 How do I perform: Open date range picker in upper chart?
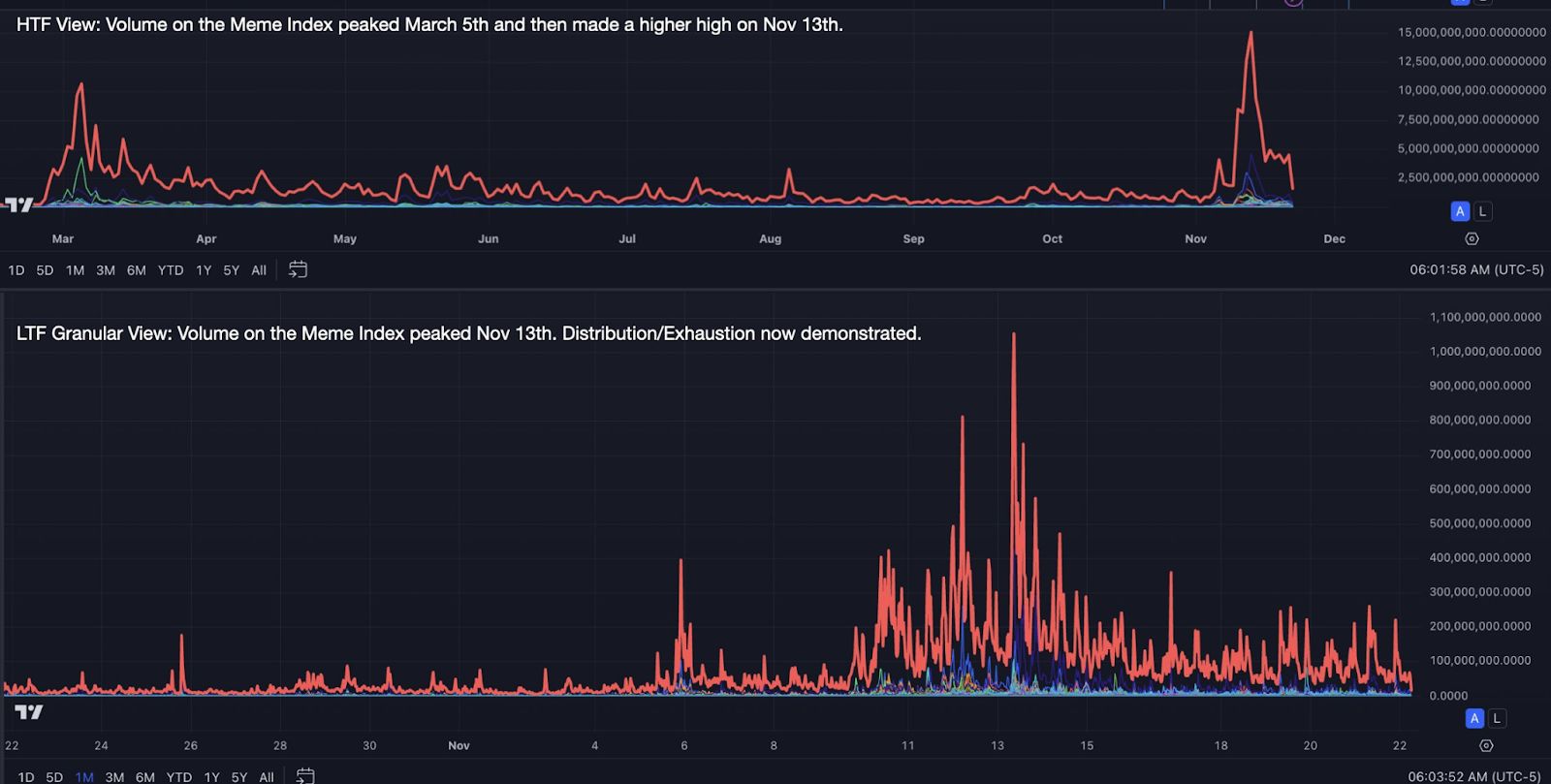click(298, 269)
